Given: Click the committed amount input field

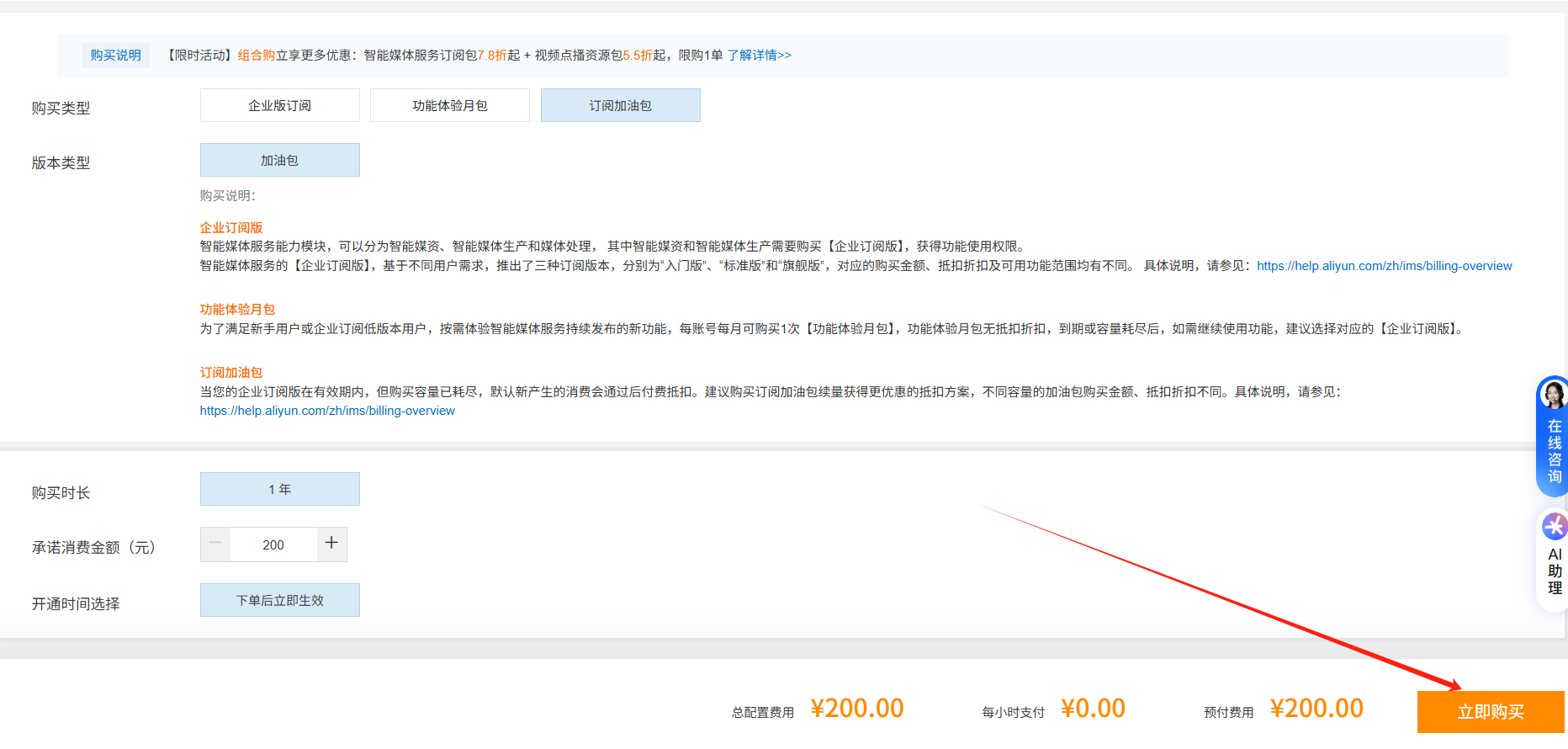Looking at the screenshot, I should coord(273,545).
